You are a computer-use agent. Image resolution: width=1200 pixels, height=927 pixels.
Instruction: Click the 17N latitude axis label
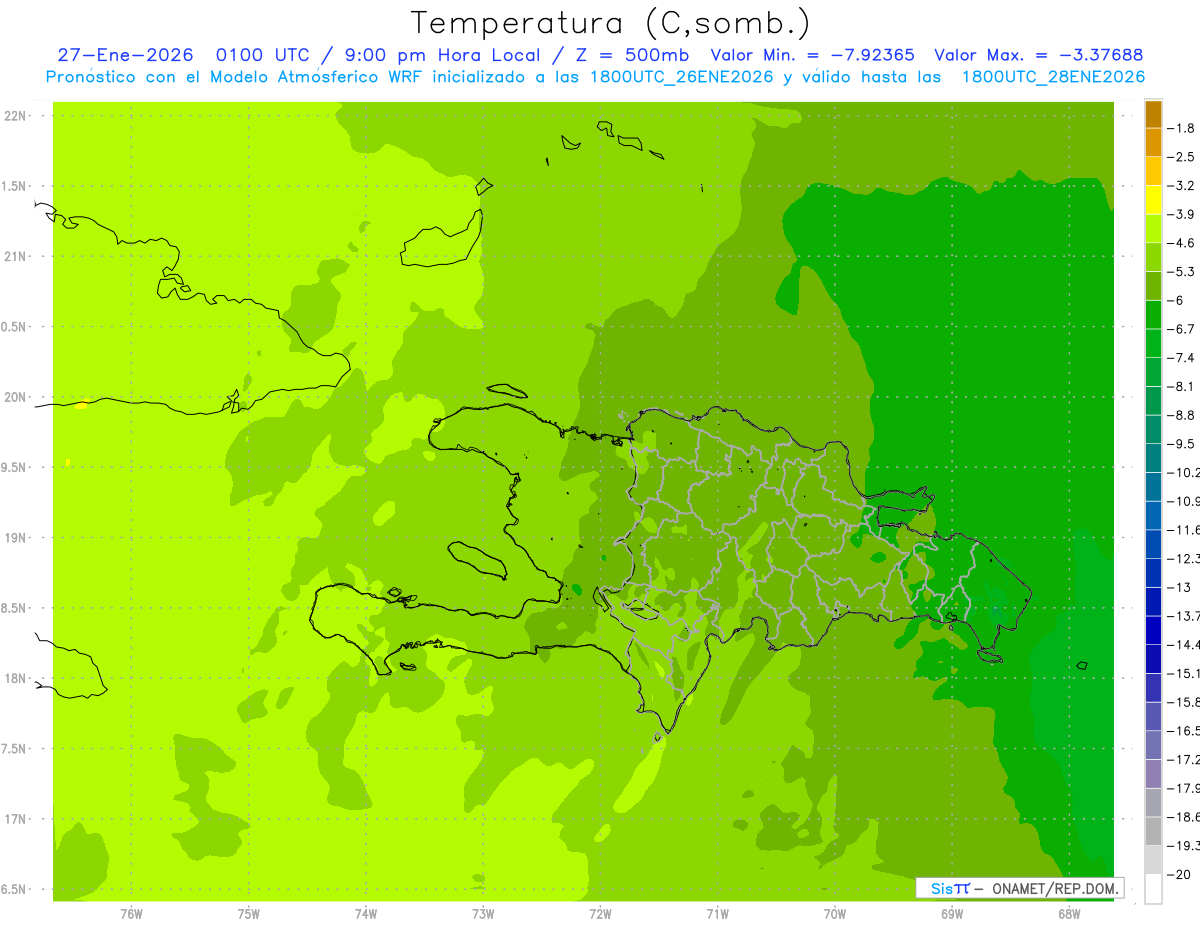[x=16, y=820]
